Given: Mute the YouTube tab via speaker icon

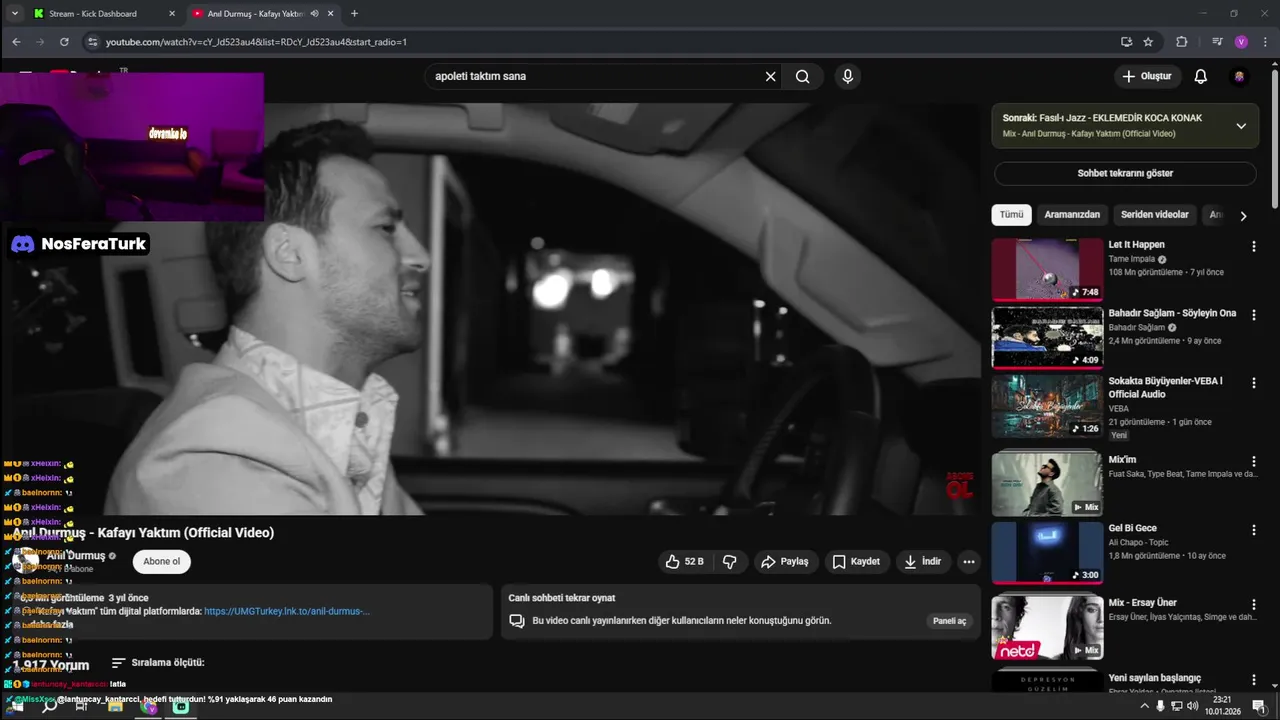Looking at the screenshot, I should click(x=314, y=14).
